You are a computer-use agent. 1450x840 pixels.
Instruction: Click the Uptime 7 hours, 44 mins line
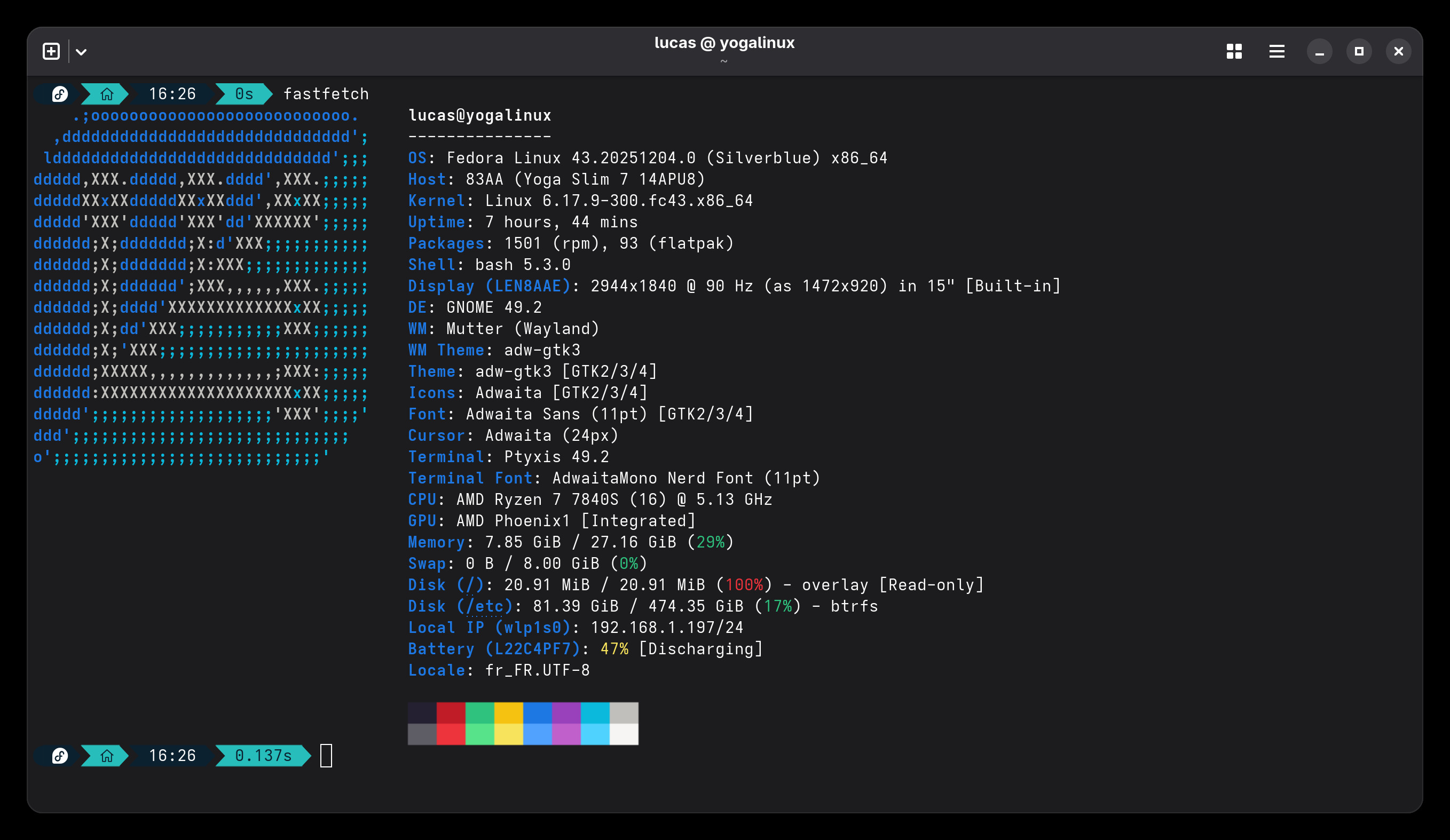[523, 222]
